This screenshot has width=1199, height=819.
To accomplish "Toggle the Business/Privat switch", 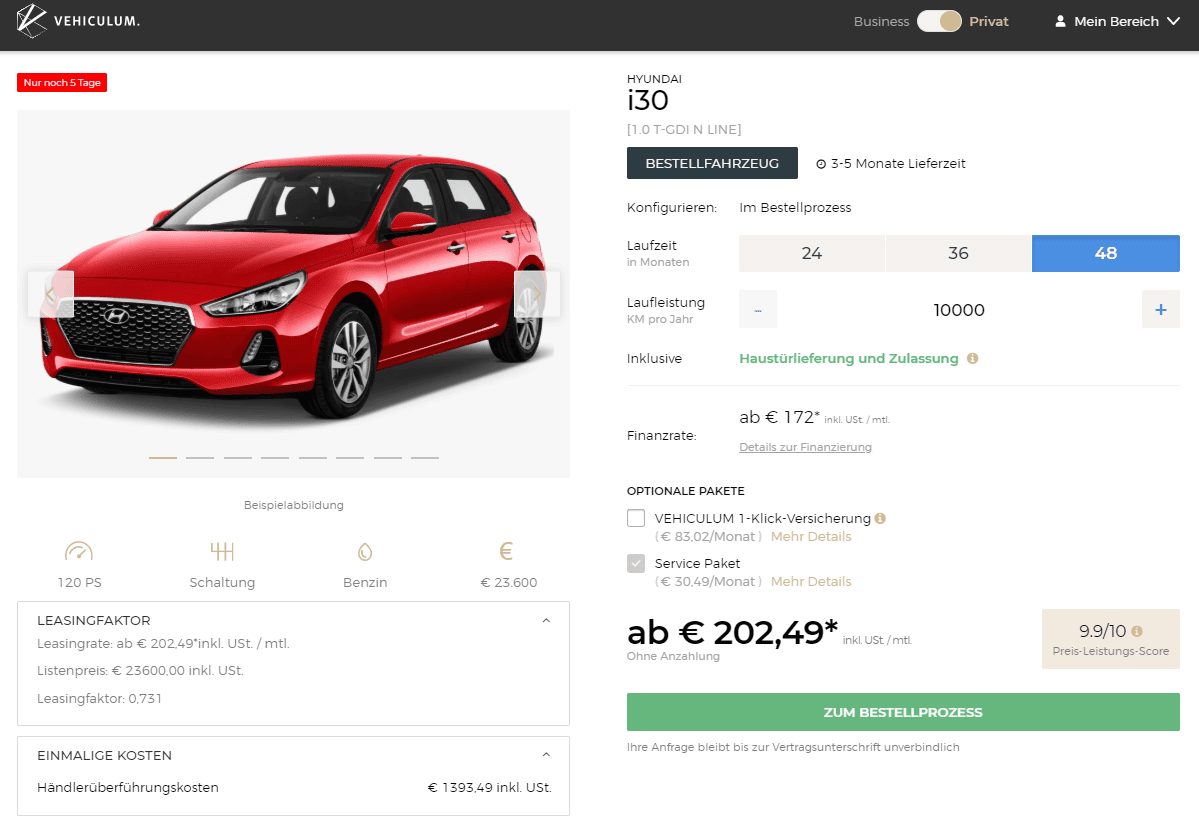I will click(x=939, y=21).
